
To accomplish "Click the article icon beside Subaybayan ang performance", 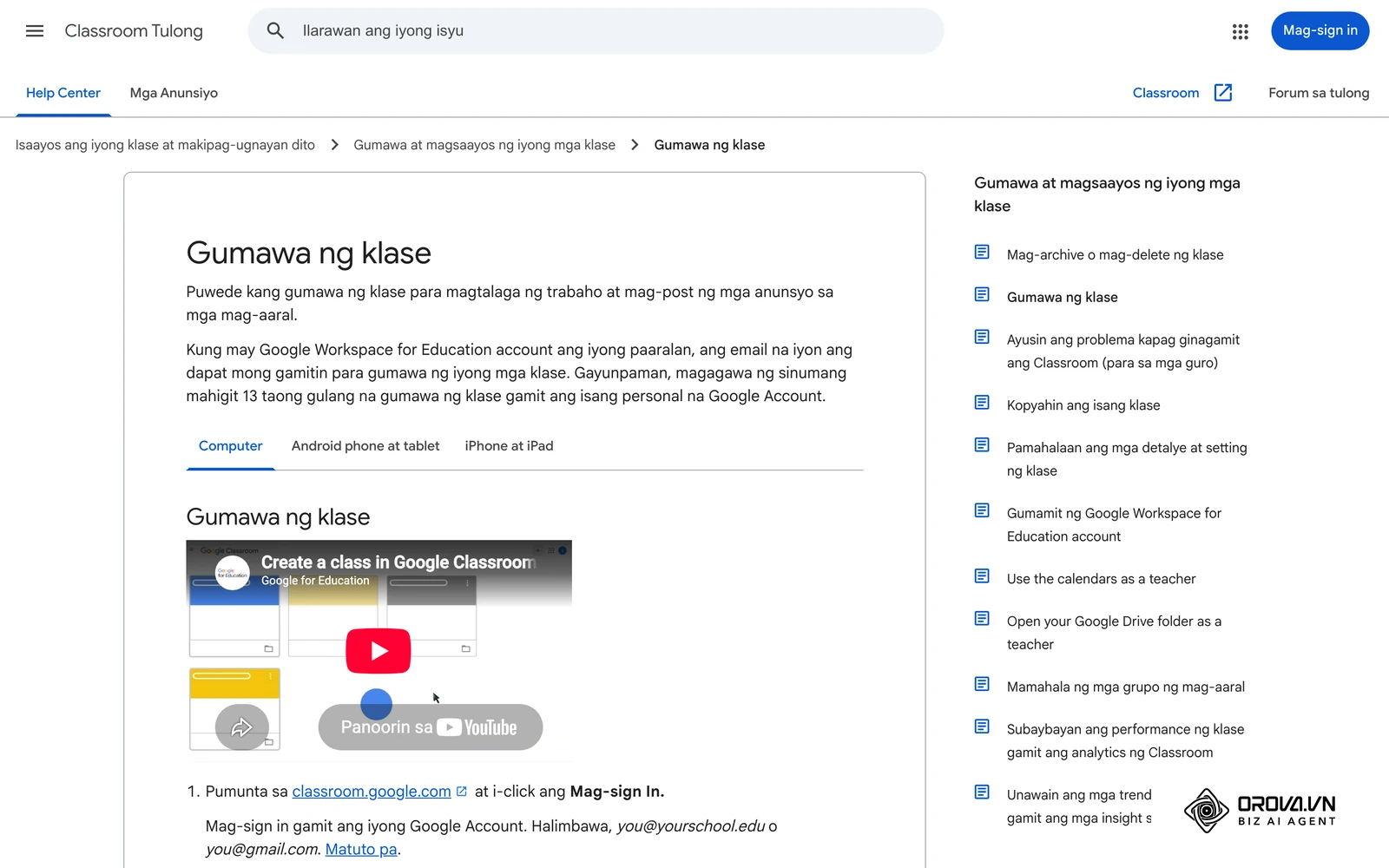I will [x=982, y=727].
